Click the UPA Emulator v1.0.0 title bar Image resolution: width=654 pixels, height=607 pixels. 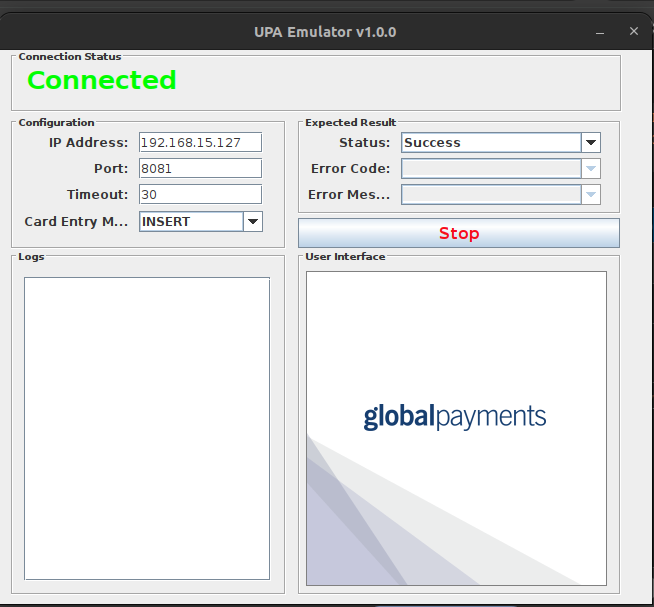click(325, 32)
